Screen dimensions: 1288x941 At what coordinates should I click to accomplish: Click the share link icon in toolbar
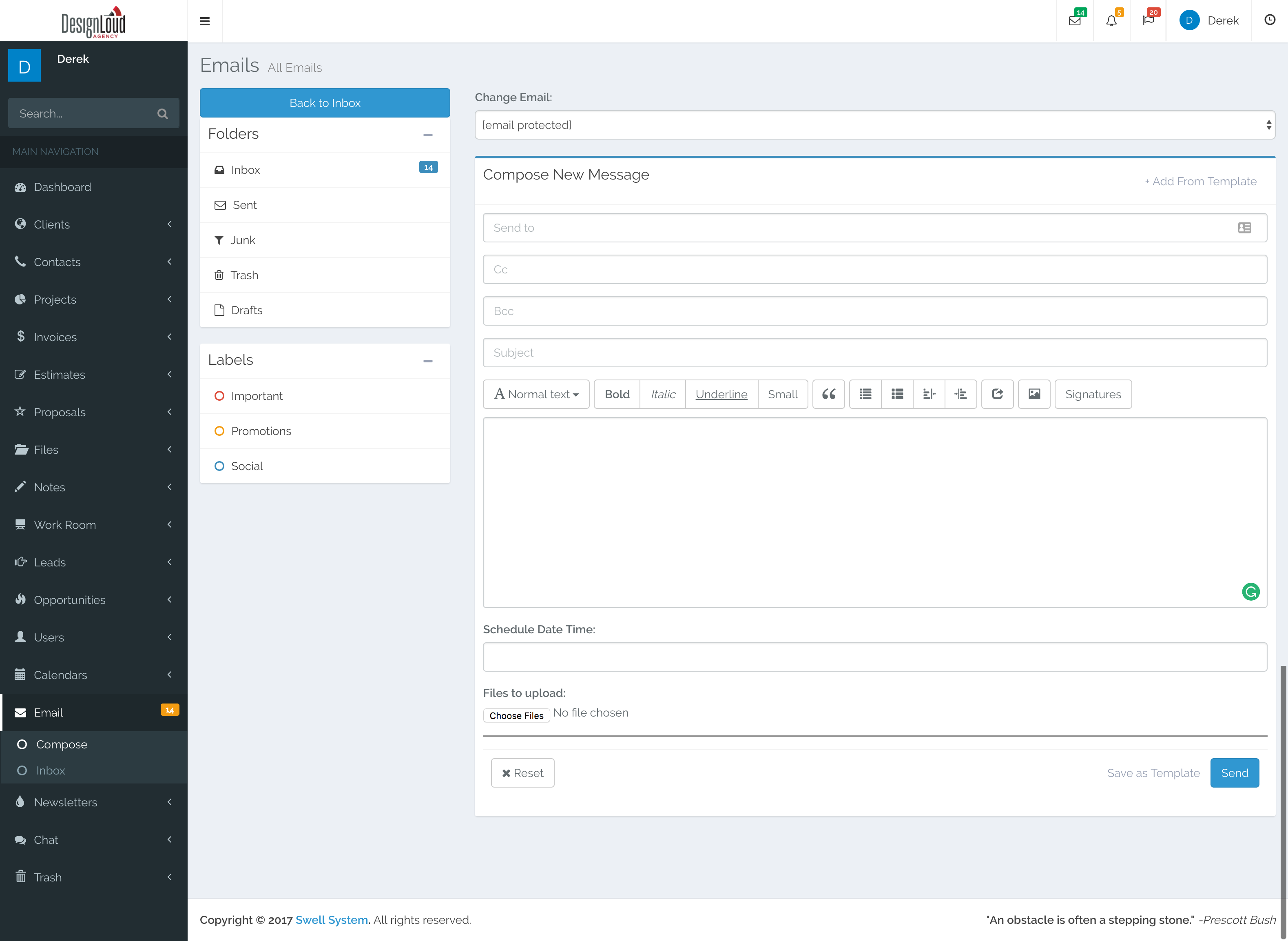(997, 394)
